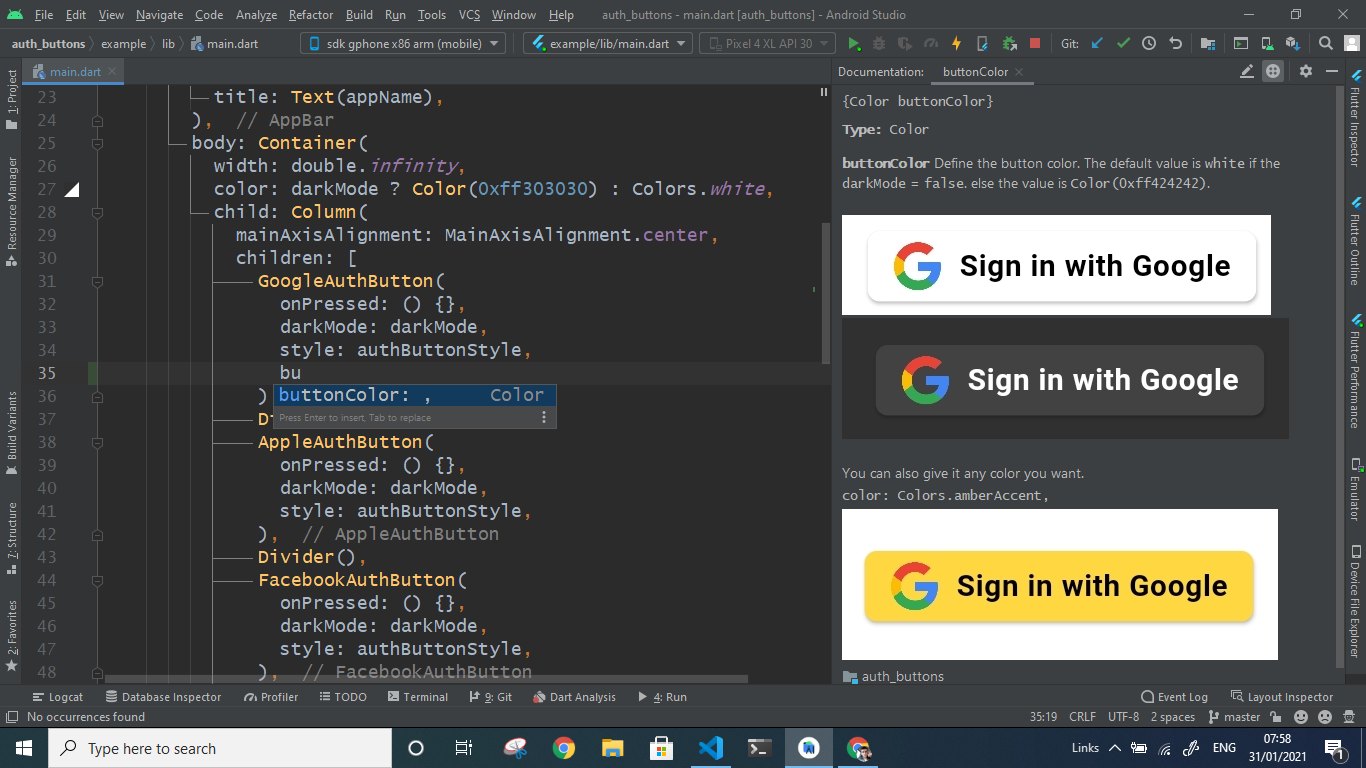Open the Event Log

click(x=1175, y=697)
